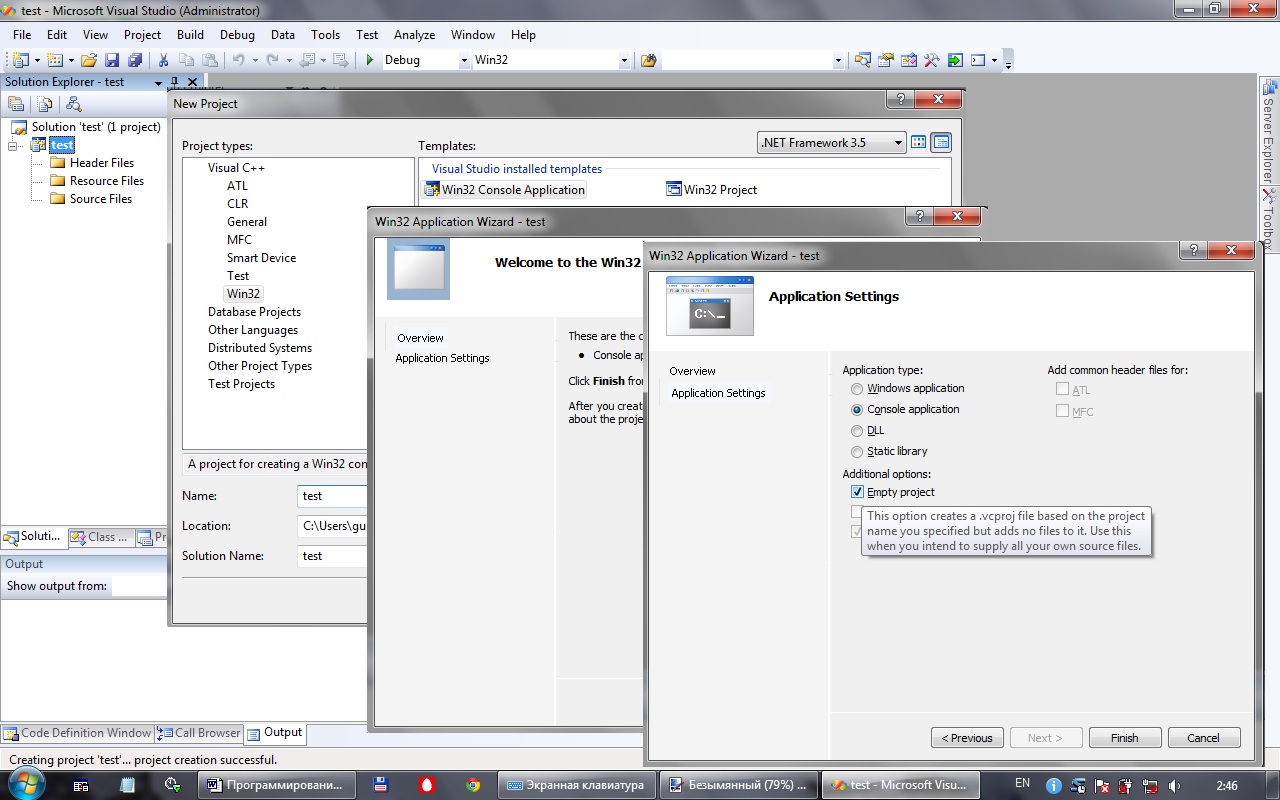Open the Tools menu
Screen dimensions: 1280x800
click(x=325, y=34)
